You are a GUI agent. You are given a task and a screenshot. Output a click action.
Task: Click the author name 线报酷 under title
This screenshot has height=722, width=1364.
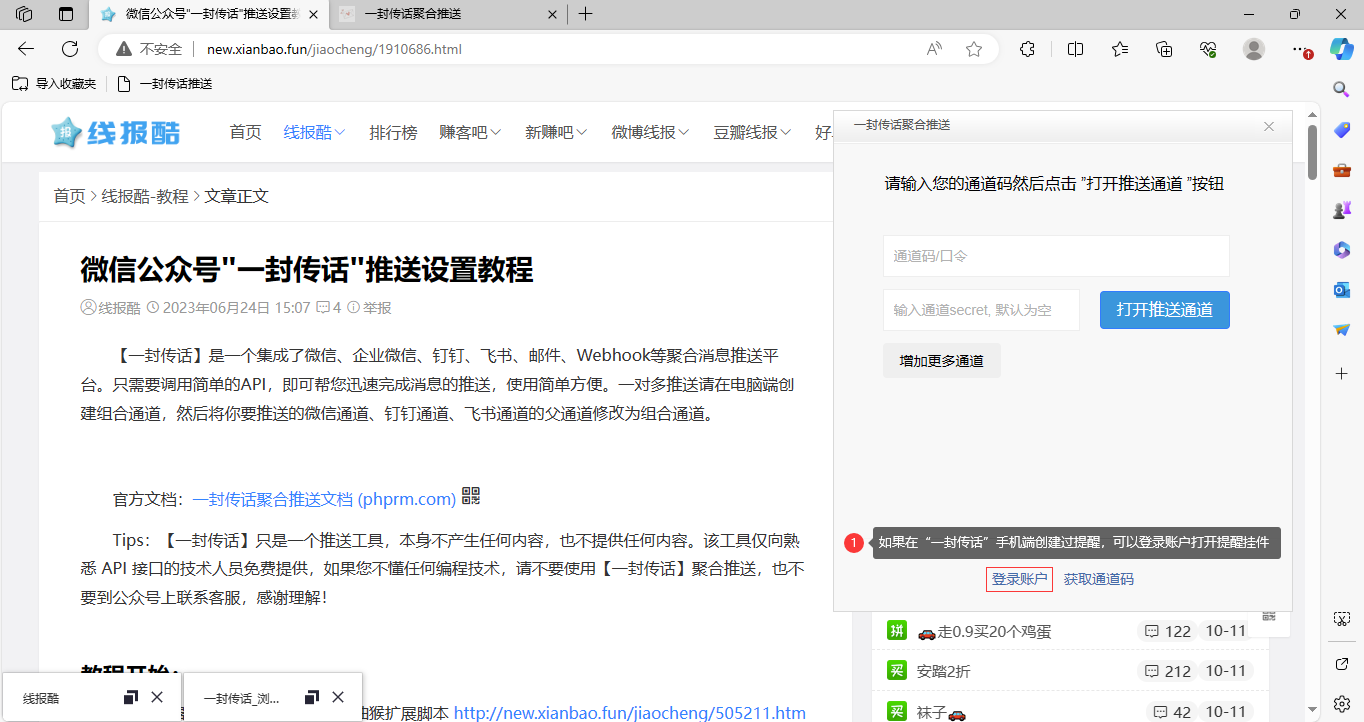(119, 308)
